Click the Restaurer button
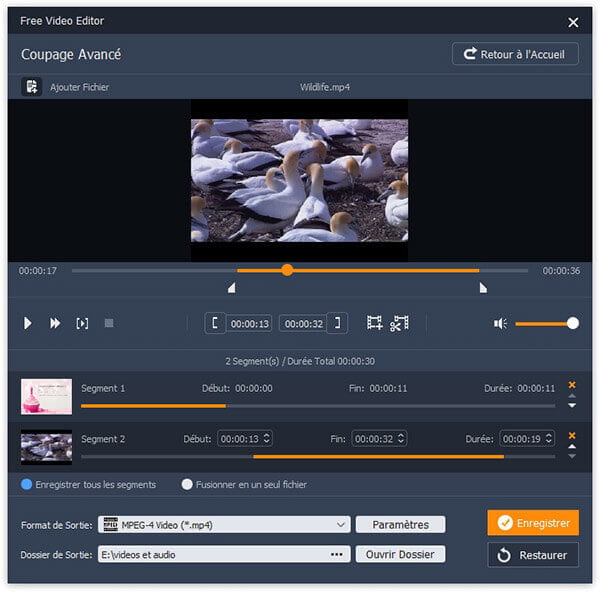 [x=533, y=555]
